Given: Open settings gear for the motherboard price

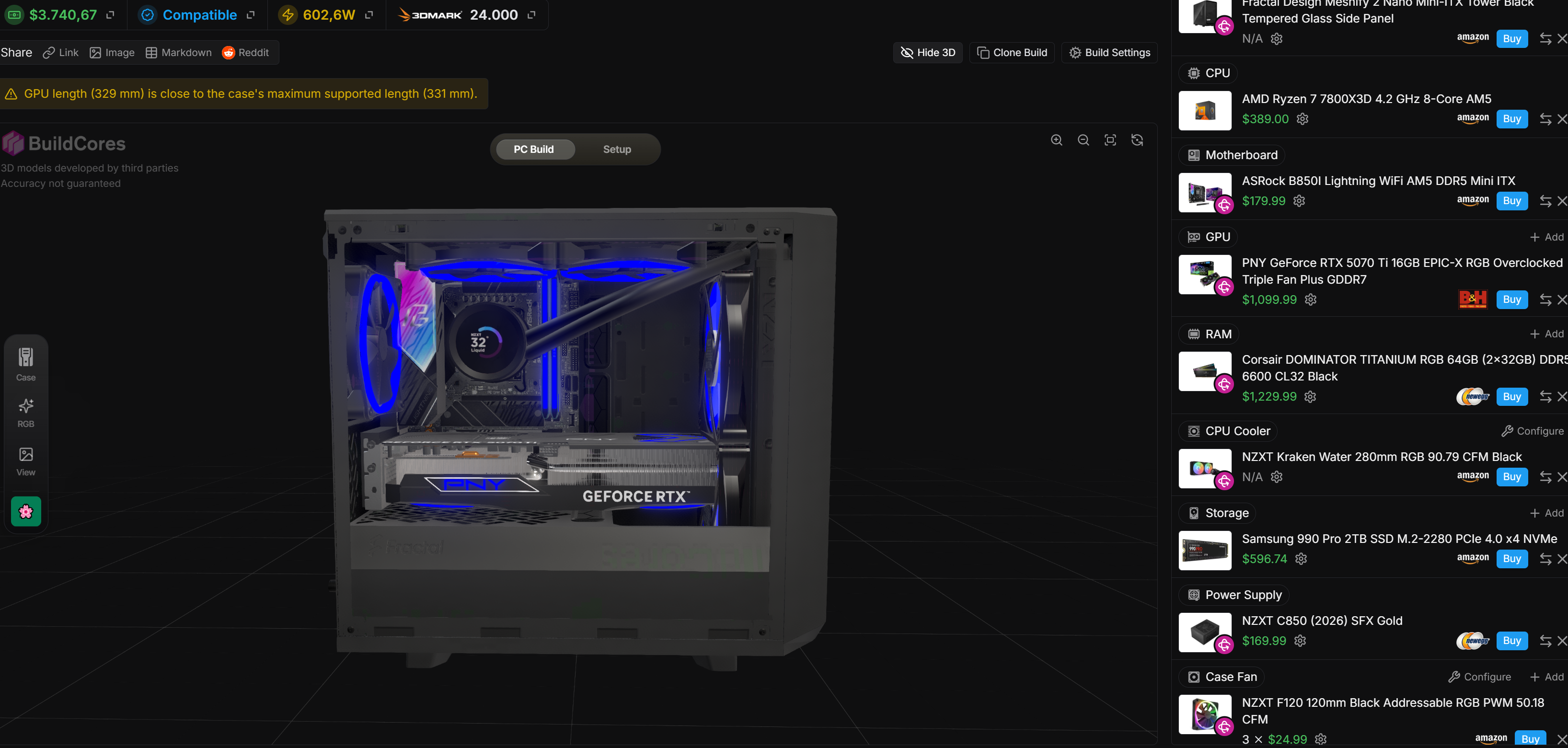Looking at the screenshot, I should click(1299, 201).
